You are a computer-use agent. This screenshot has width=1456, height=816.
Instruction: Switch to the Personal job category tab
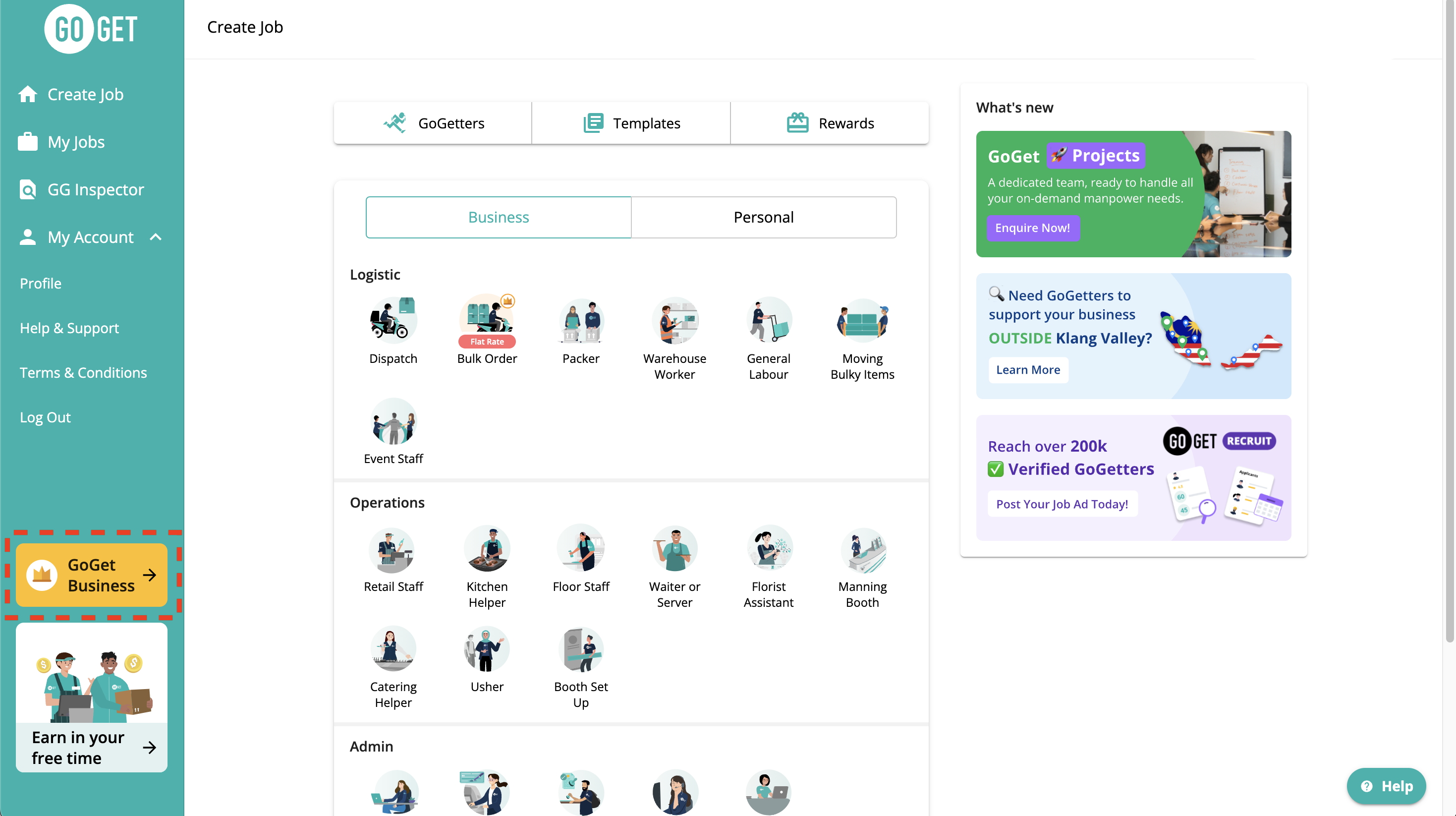point(764,217)
